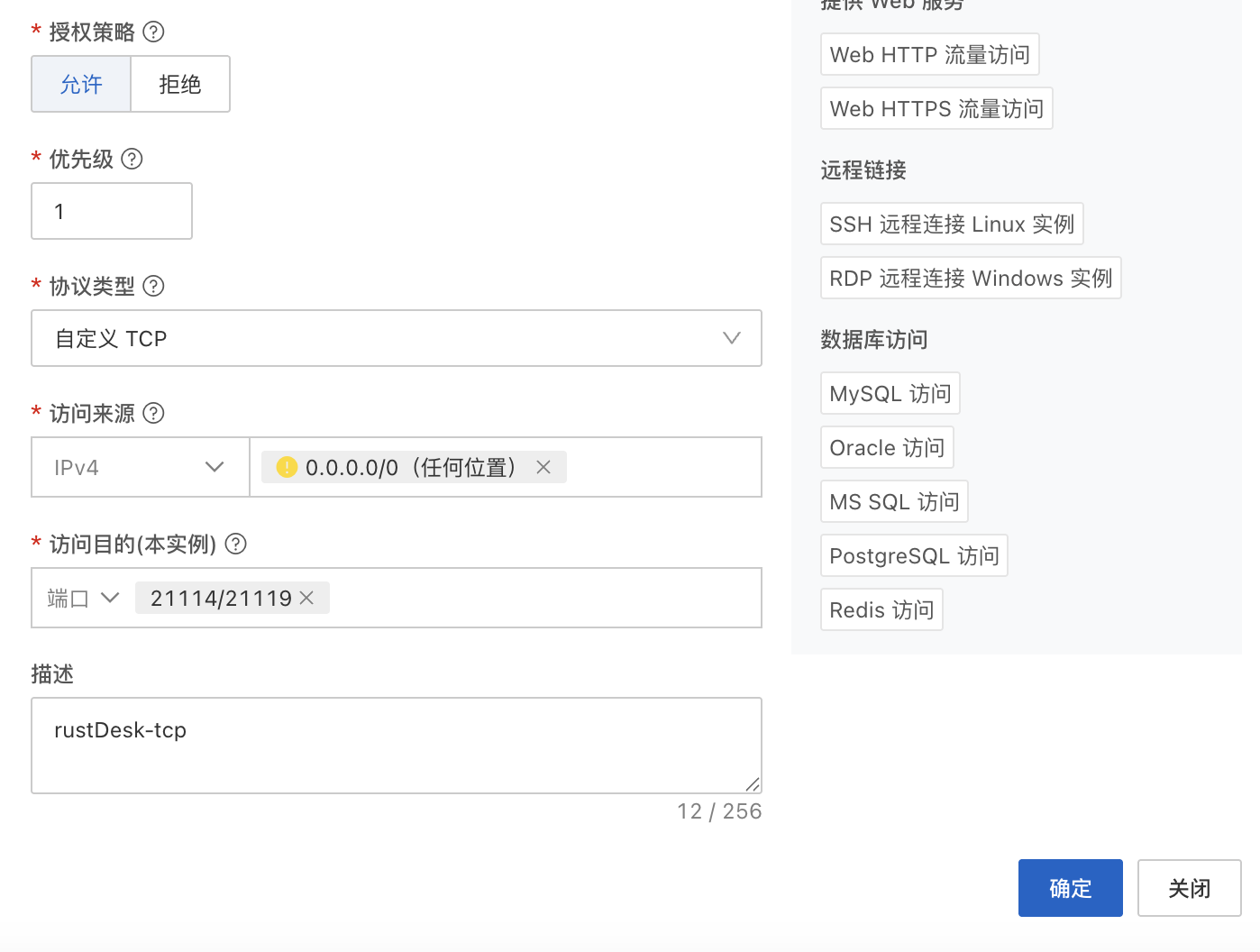Image resolution: width=1260 pixels, height=952 pixels.
Task: Apply MySQL 访问 template
Action: (890, 393)
